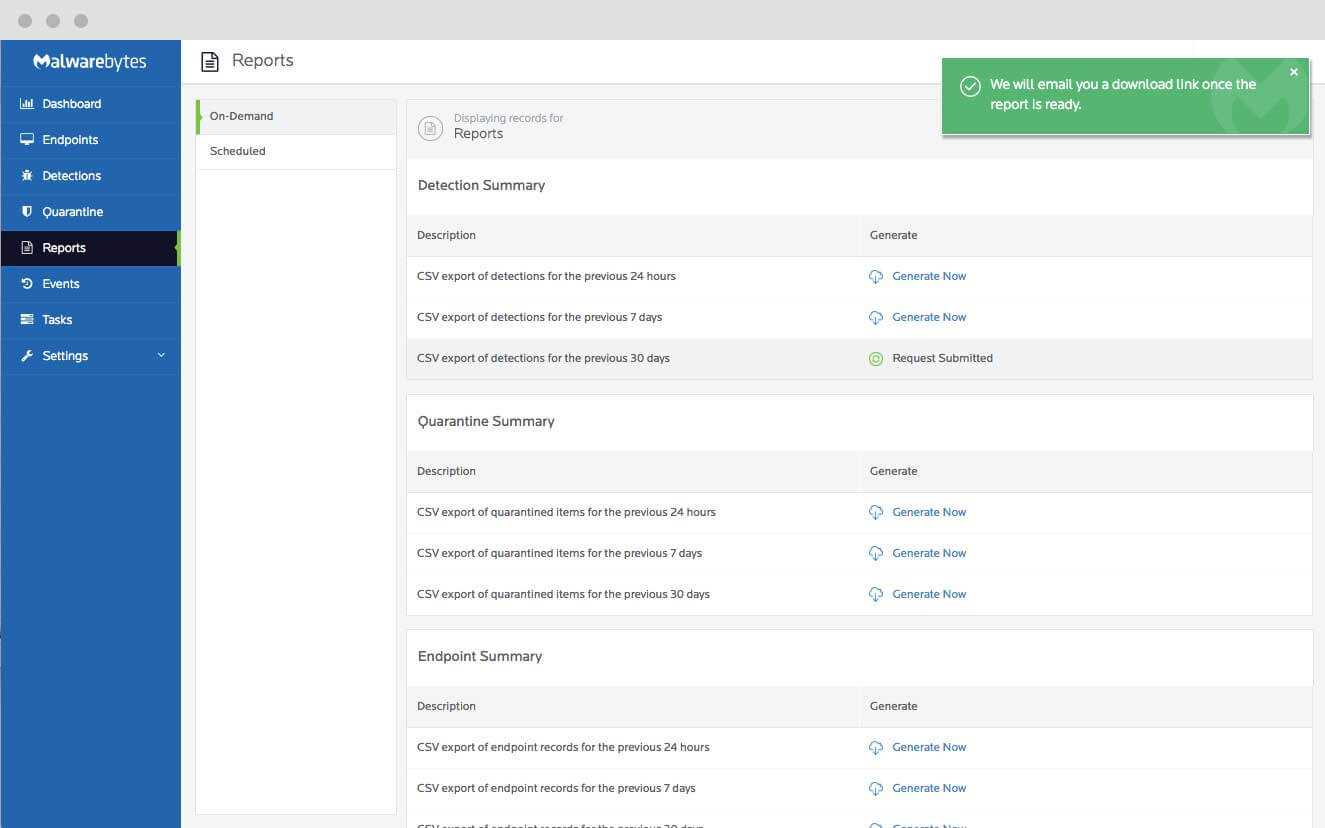This screenshot has width=1325, height=828.
Task: Click the Events history icon
Action: pos(27,284)
